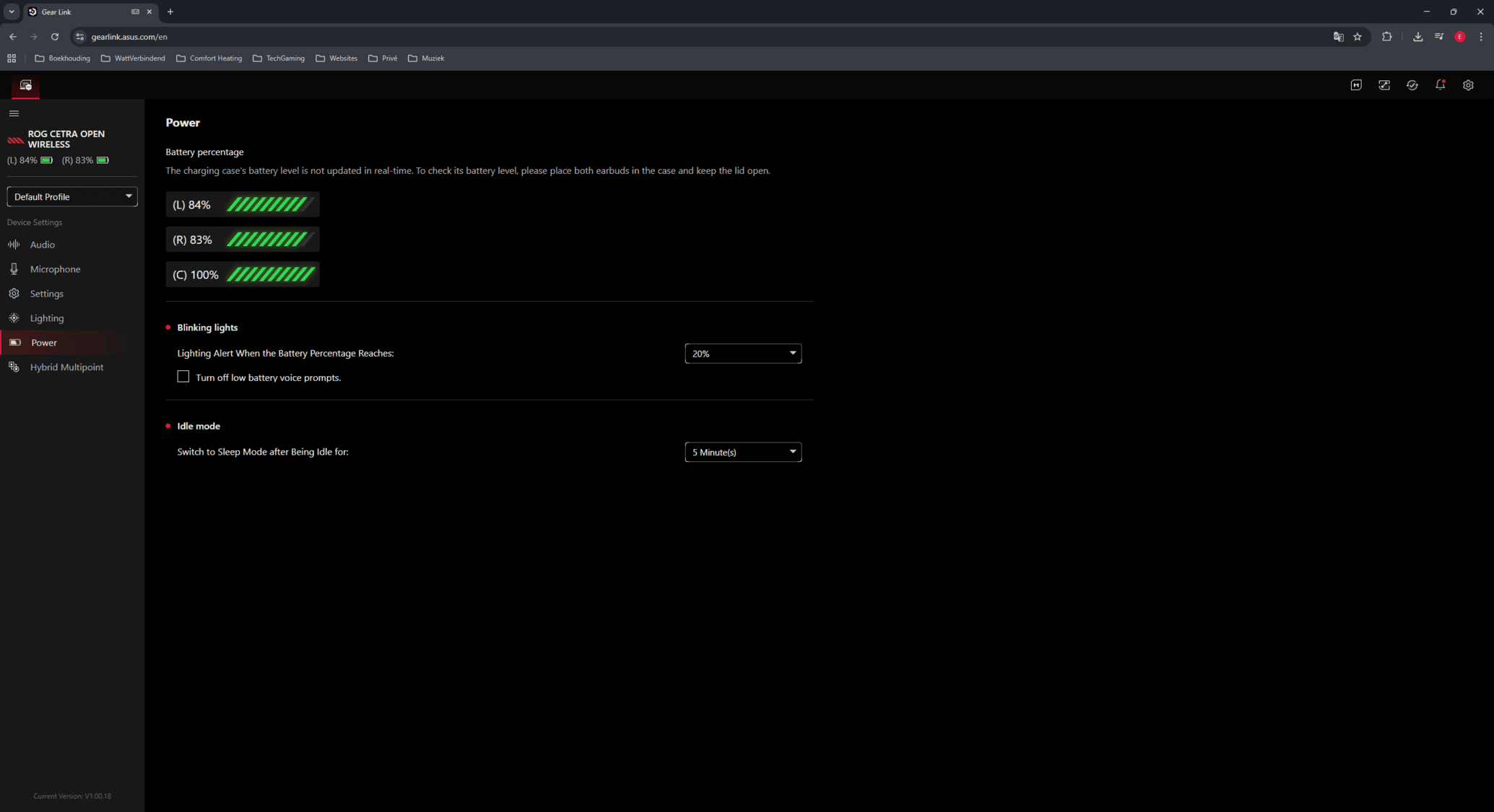Open the 20% battery alert dropdown
This screenshot has height=812, width=1494.
[x=742, y=354]
